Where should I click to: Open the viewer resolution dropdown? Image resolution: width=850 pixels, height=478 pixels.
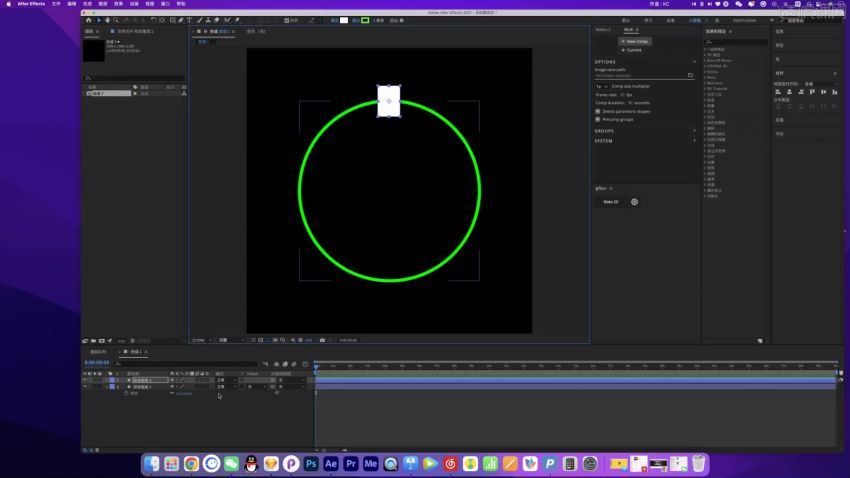click(230, 340)
